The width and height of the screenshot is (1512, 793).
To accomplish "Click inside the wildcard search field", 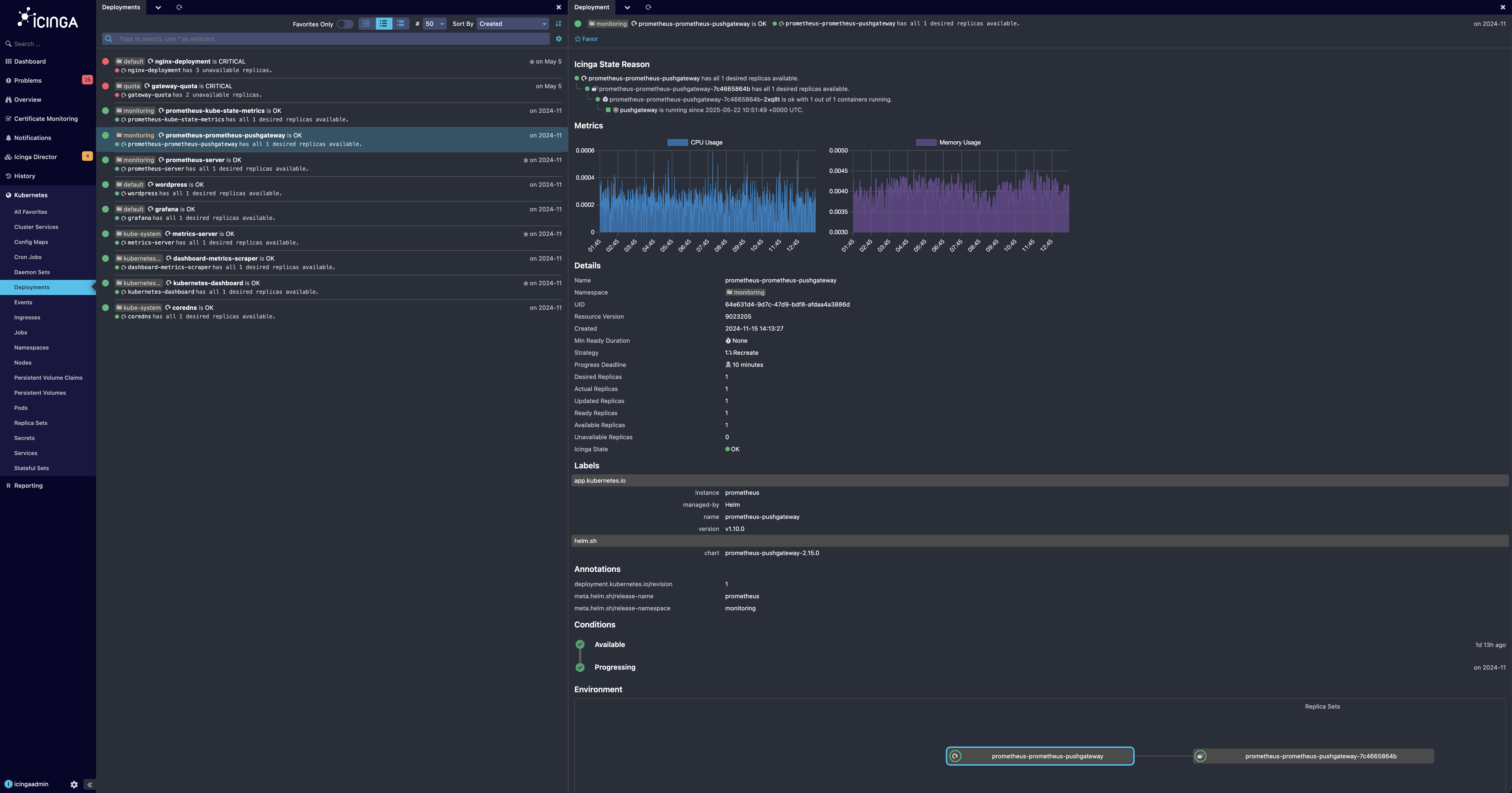I will 329,39.
